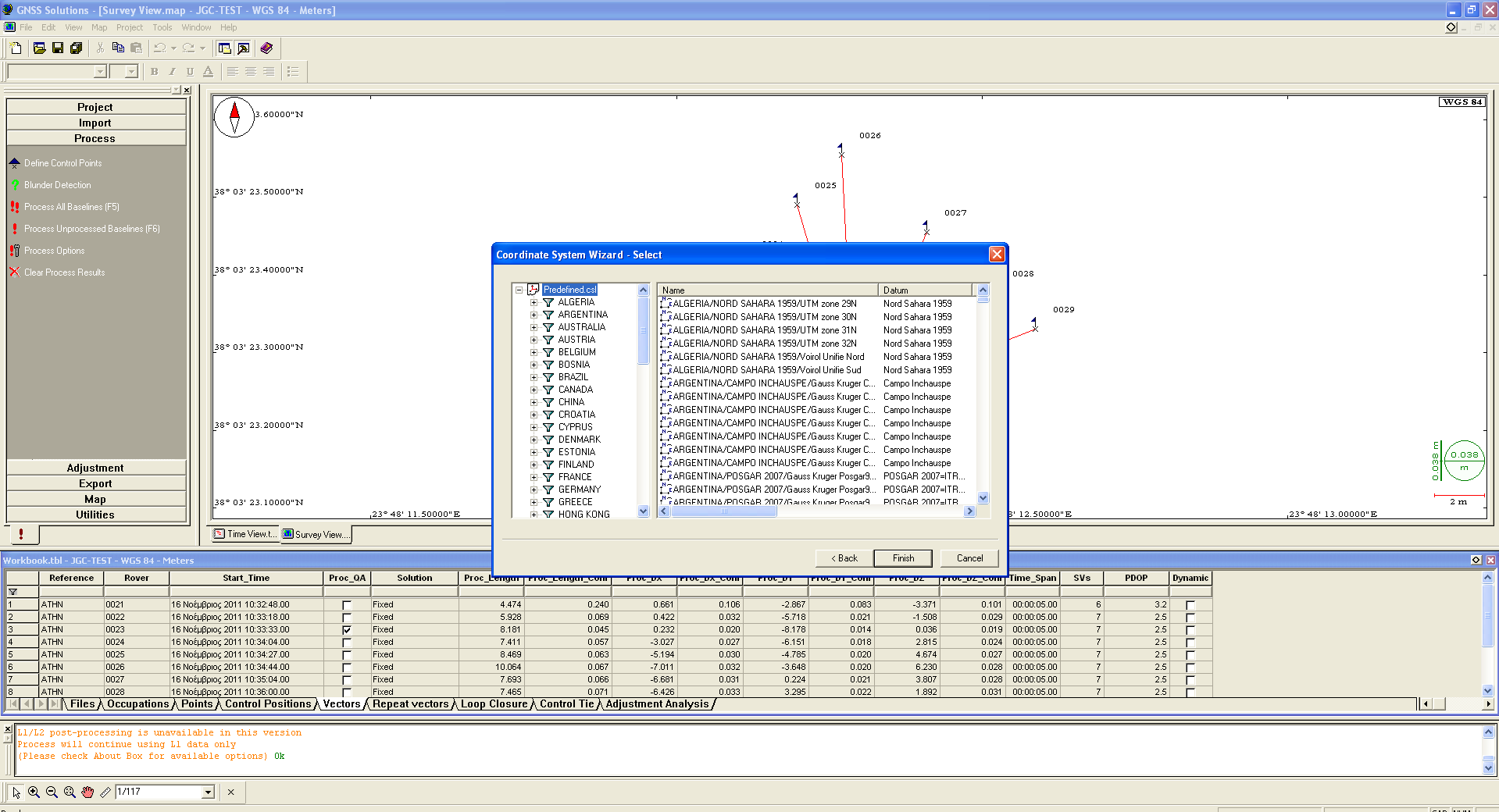Expand the CANADA tree node
Screen dimensions: 1499x812
pyautogui.click(x=534, y=390)
